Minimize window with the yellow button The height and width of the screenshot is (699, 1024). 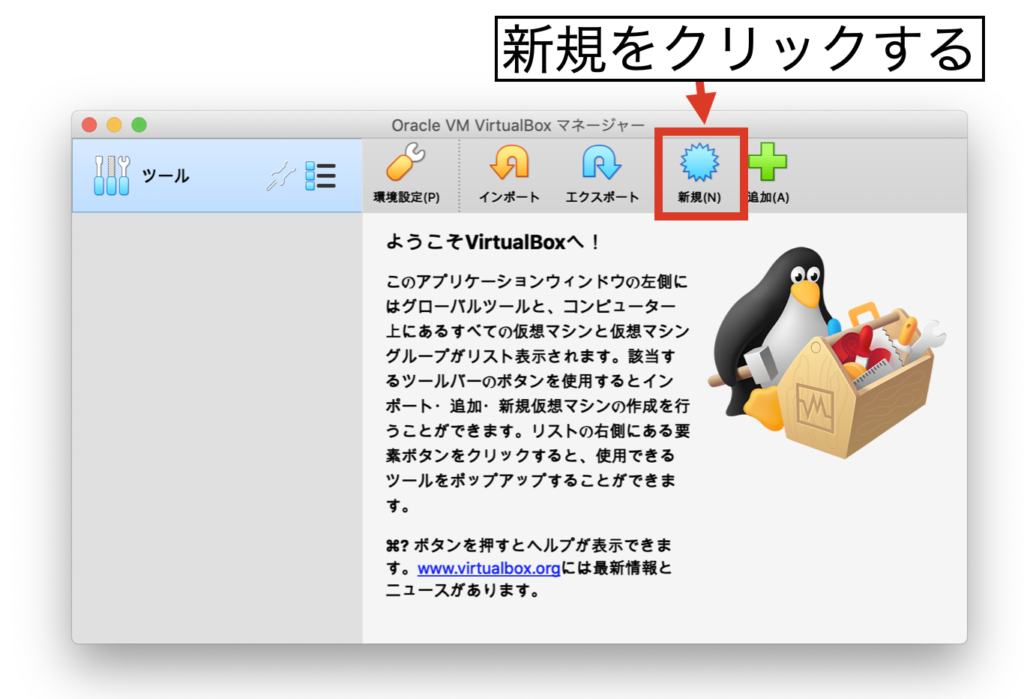pos(114,125)
